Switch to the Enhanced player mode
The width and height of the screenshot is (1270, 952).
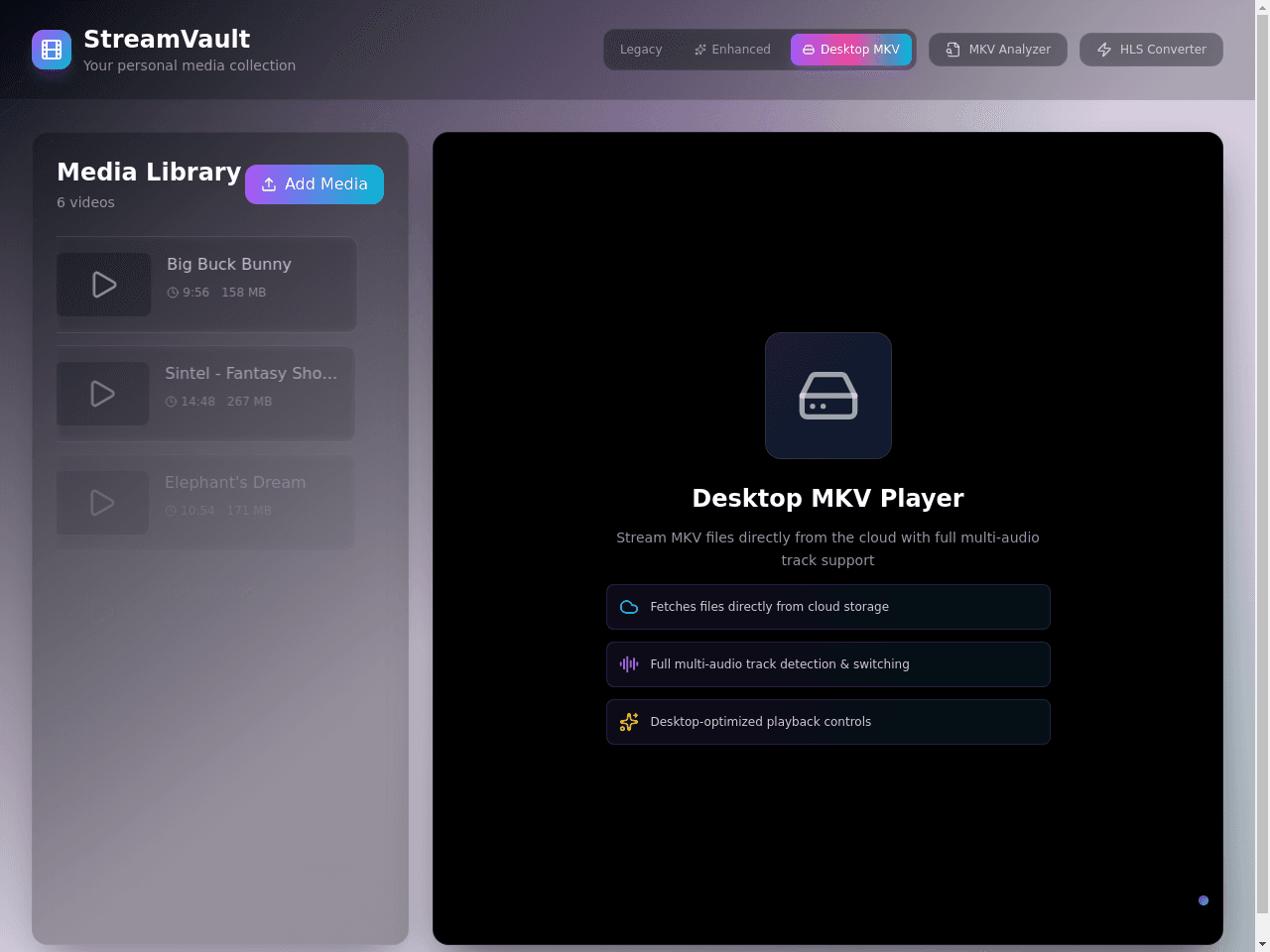coord(732,50)
